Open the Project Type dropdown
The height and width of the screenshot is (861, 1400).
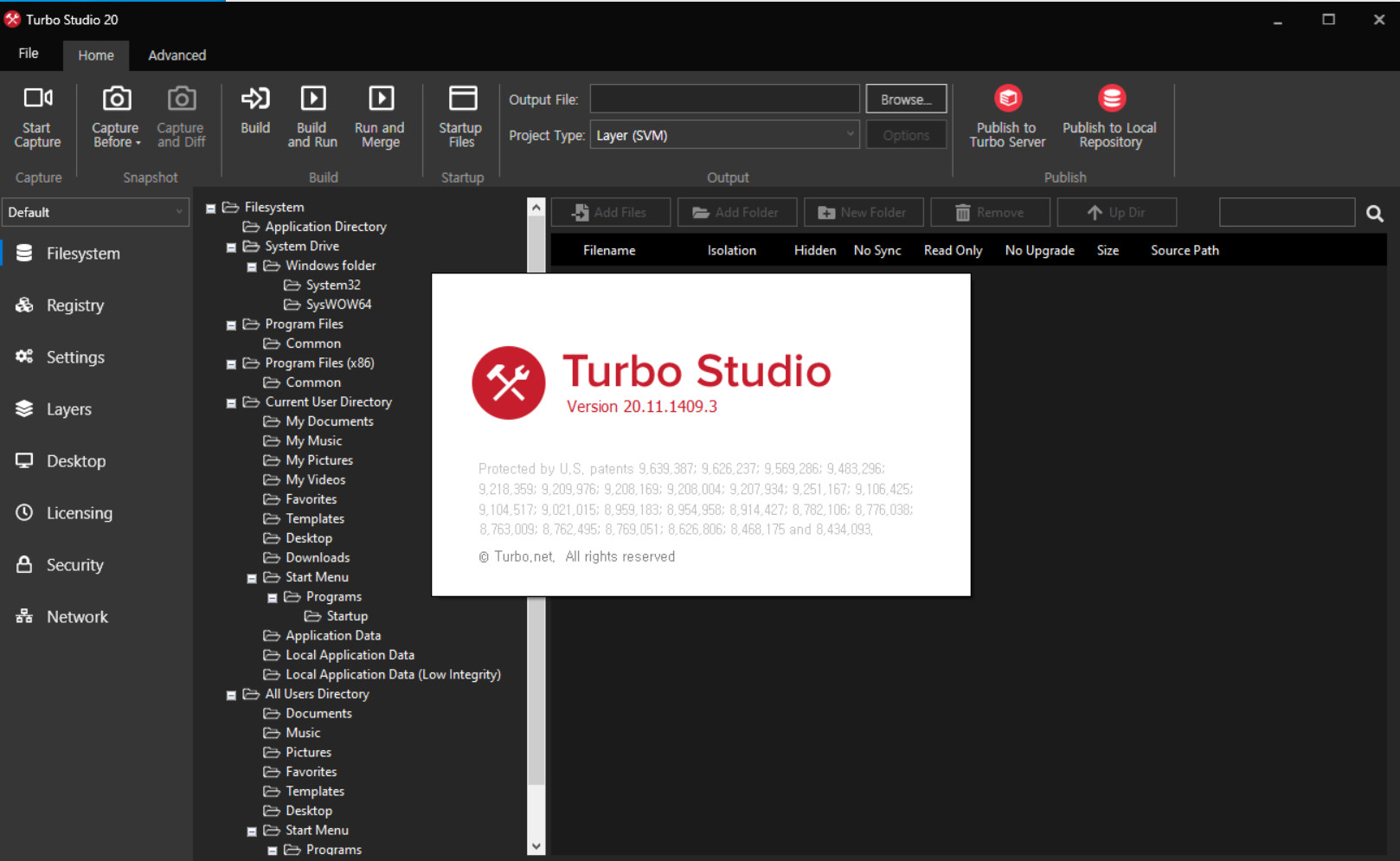725,135
